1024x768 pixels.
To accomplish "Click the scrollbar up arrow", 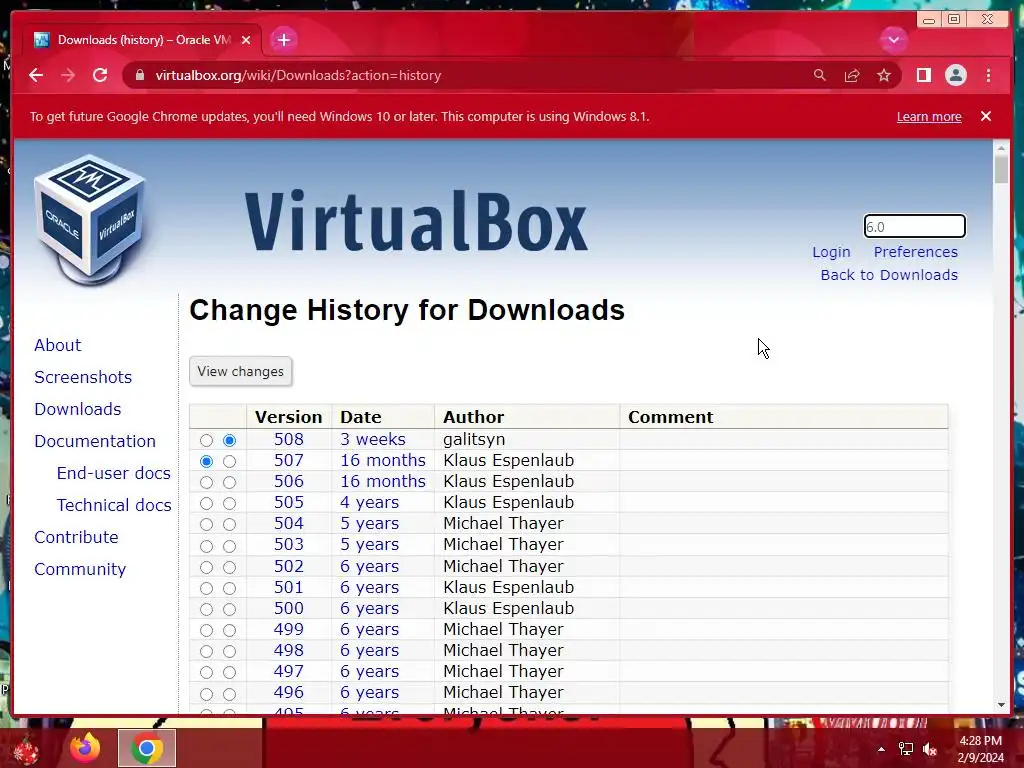I will coord(1001,149).
